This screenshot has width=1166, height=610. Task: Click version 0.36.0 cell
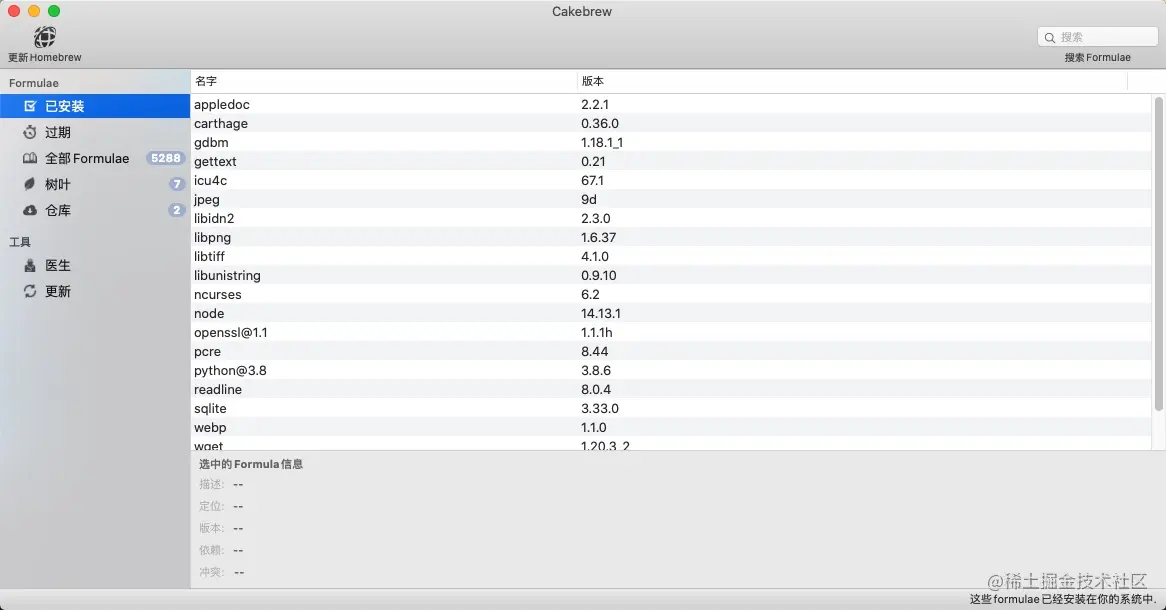[x=600, y=123]
